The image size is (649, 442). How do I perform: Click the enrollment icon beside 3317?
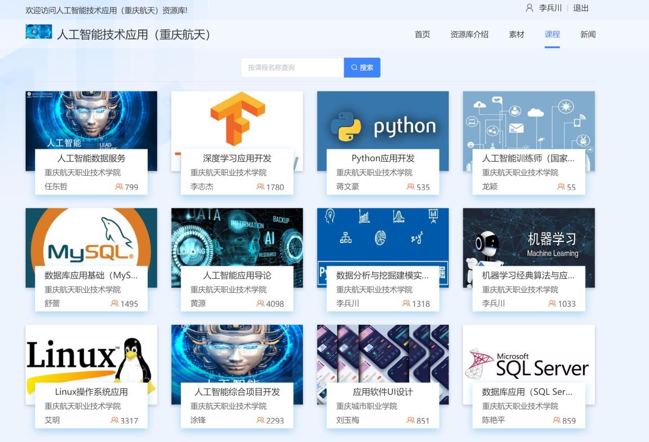[115, 420]
